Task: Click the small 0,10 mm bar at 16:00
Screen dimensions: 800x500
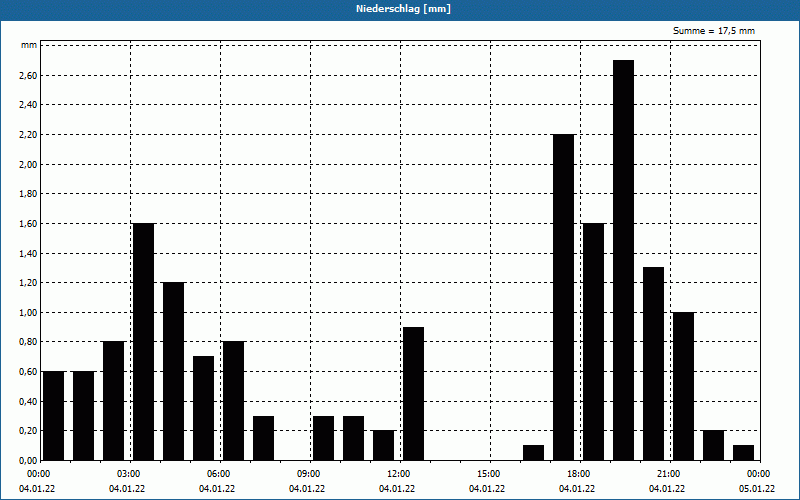Action: click(x=534, y=453)
